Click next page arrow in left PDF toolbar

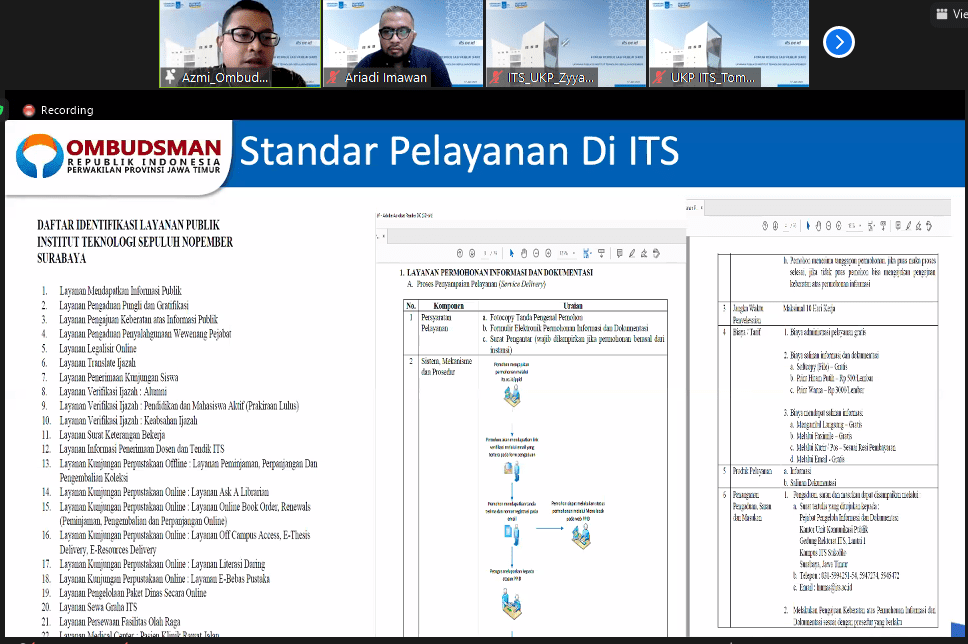tap(472, 253)
